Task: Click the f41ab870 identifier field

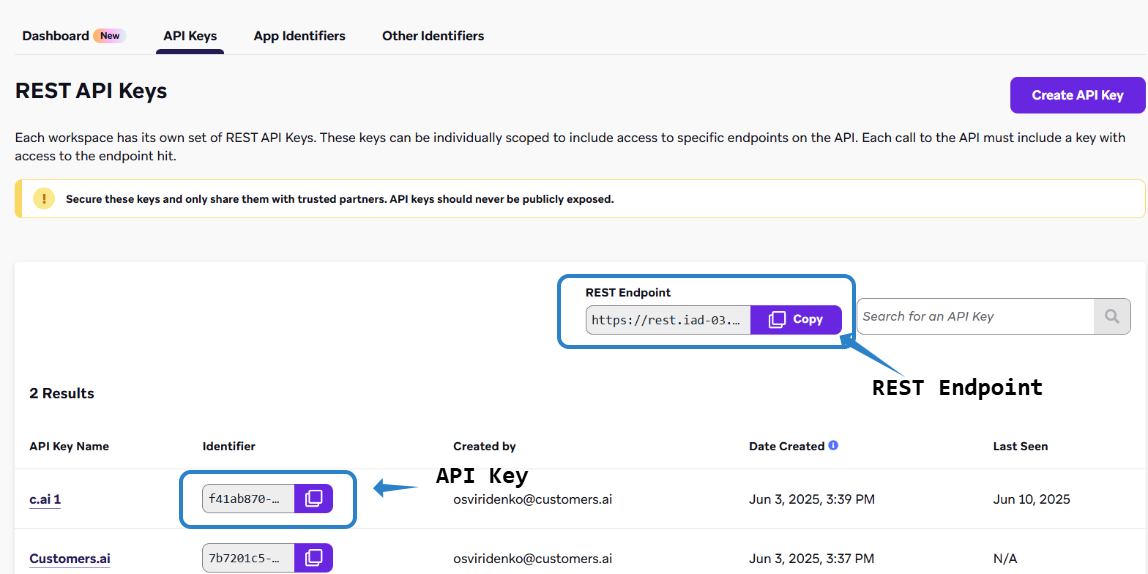Action: pyautogui.click(x=248, y=499)
